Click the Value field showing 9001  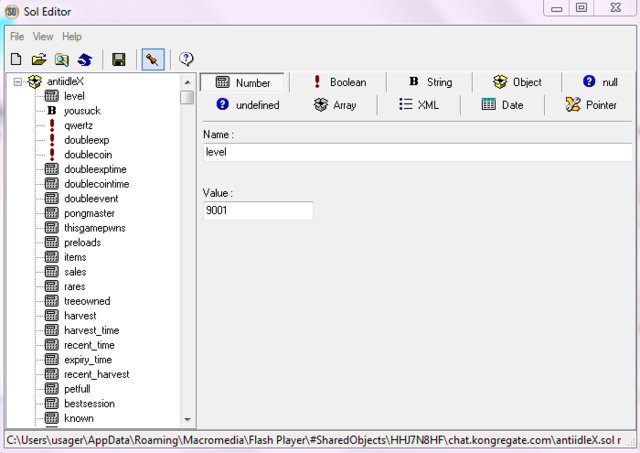click(257, 211)
